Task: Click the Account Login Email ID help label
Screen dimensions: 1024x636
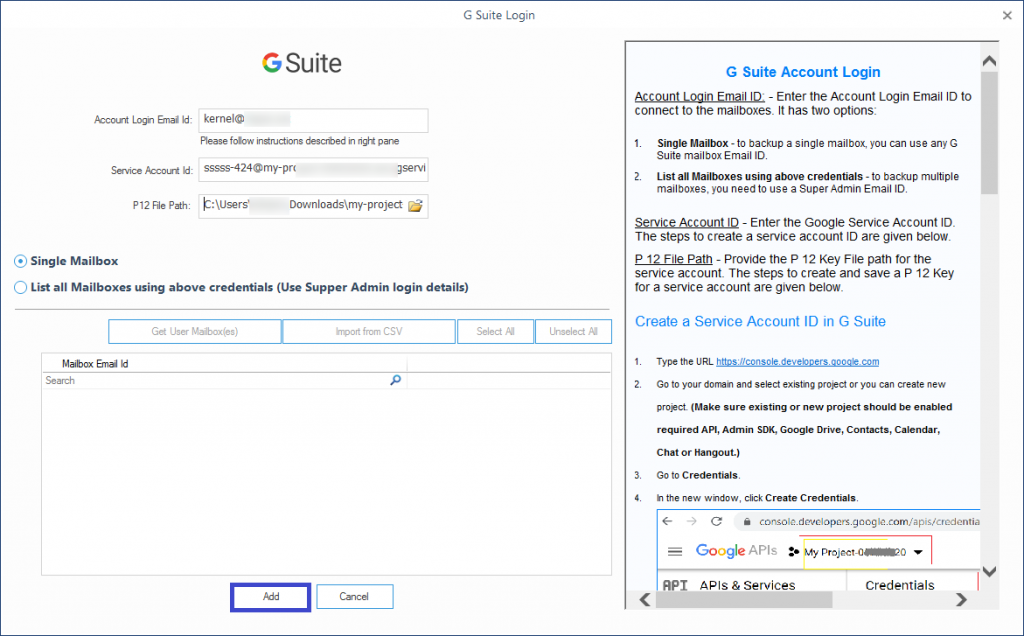Action: [x=699, y=97]
